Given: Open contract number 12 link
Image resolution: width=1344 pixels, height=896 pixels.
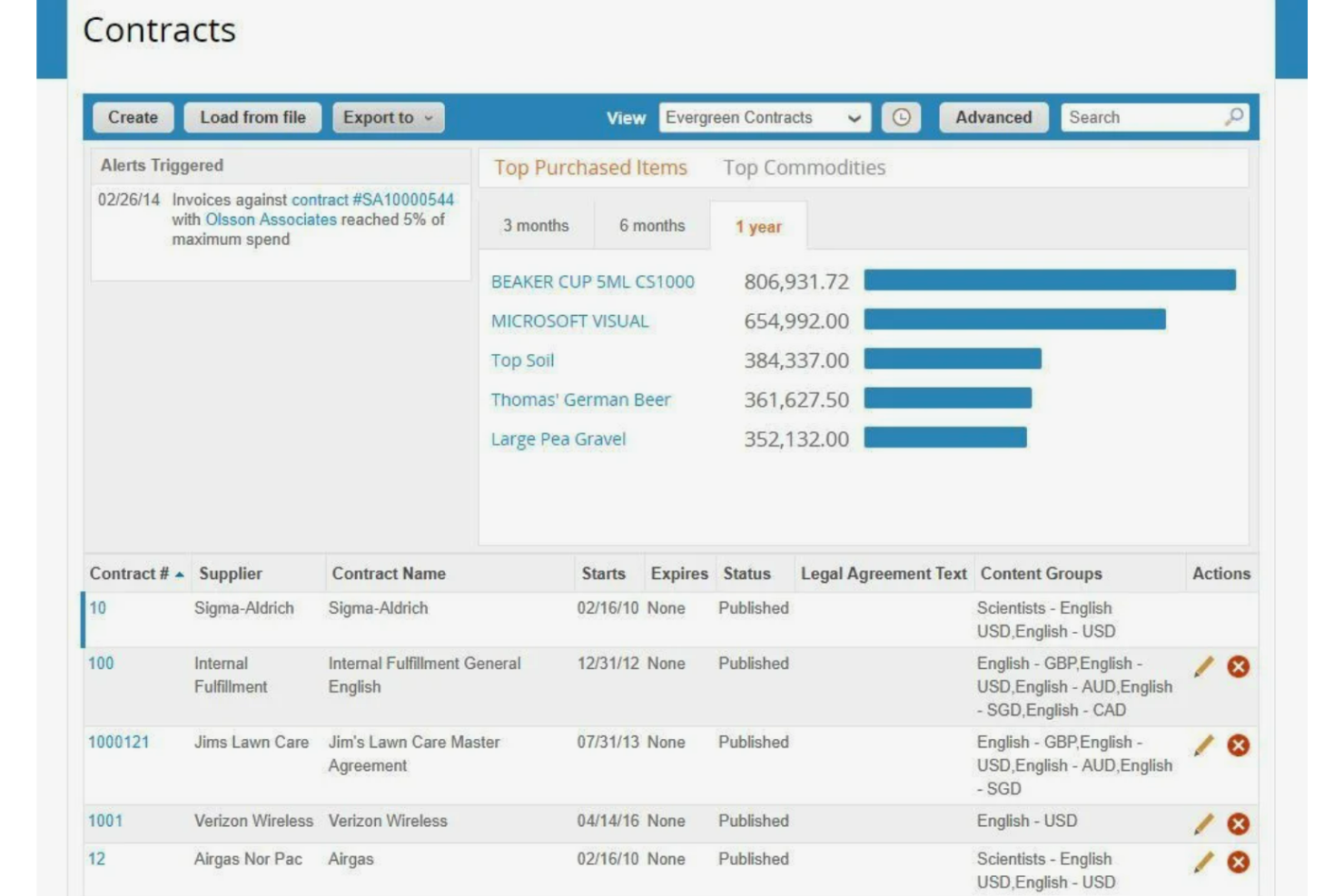Looking at the screenshot, I should tap(96, 859).
